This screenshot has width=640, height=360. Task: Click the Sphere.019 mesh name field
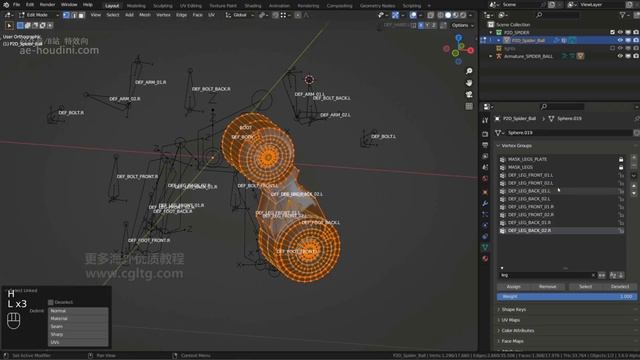[569, 133]
